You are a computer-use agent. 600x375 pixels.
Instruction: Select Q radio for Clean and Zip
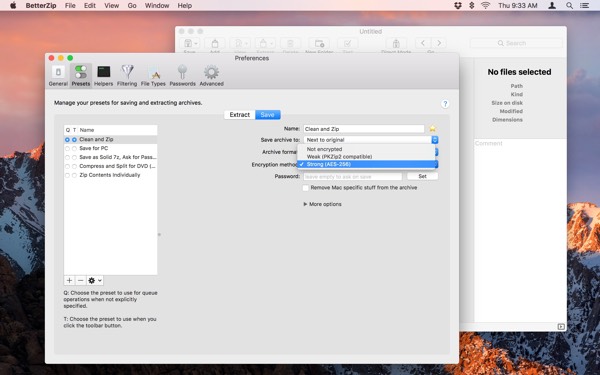[x=67, y=140]
